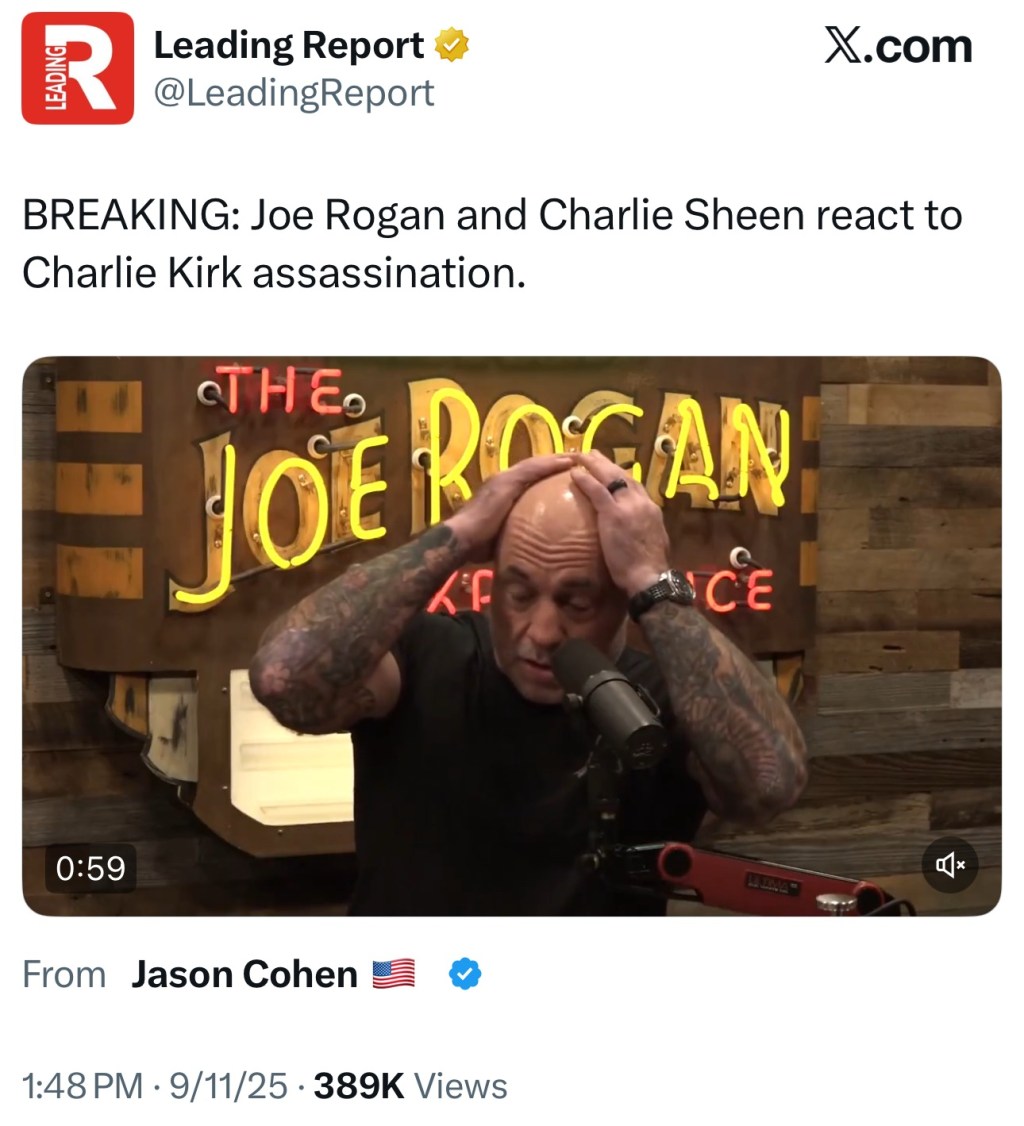
Task: Unmute the video with the speaker icon
Action: click(x=949, y=865)
